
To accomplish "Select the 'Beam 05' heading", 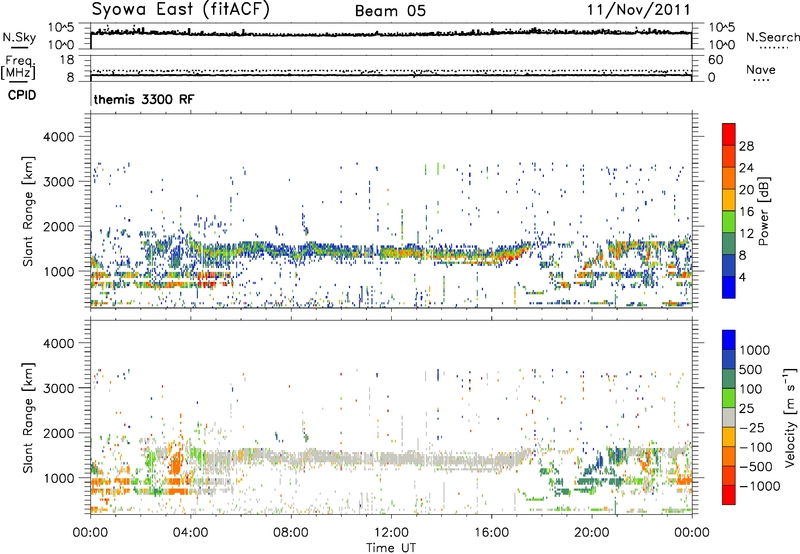I will tap(390, 11).
